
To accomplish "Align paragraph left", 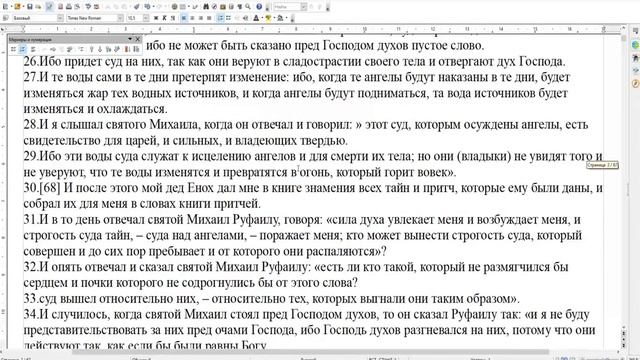I will [x=184, y=18].
